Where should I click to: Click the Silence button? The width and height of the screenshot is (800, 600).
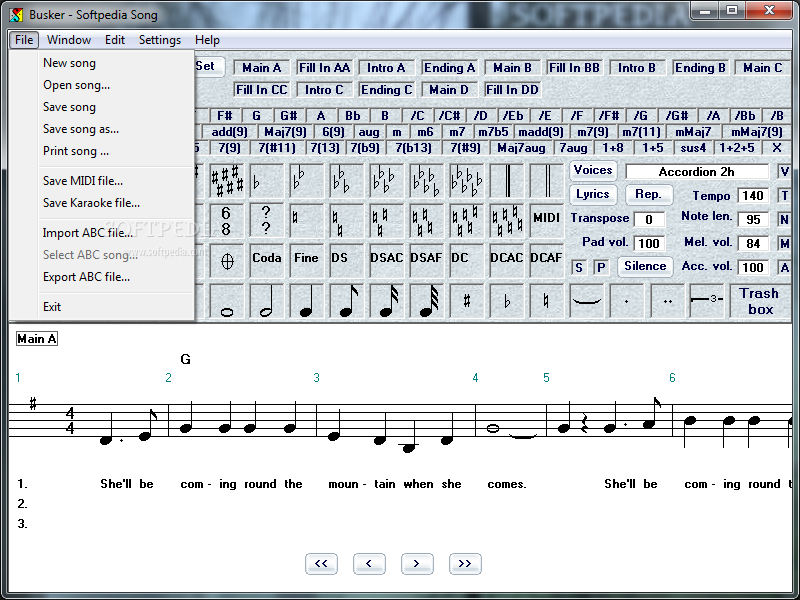(x=645, y=266)
